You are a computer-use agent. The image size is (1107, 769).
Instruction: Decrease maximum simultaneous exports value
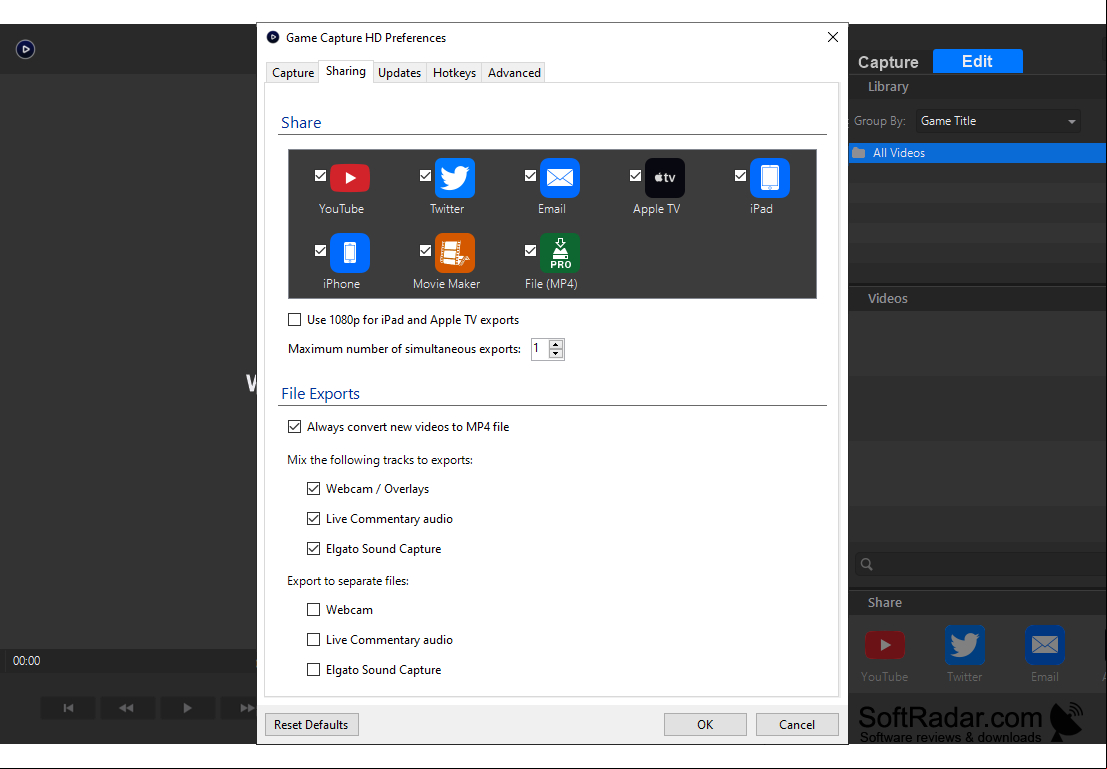pyautogui.click(x=556, y=353)
